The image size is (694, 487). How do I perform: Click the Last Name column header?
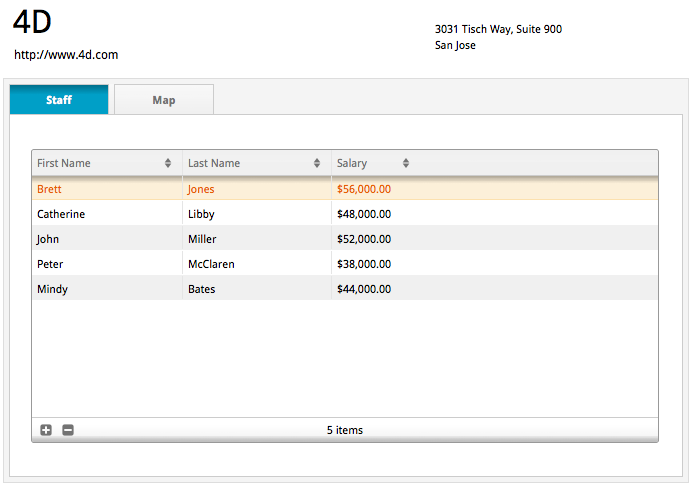[x=214, y=163]
